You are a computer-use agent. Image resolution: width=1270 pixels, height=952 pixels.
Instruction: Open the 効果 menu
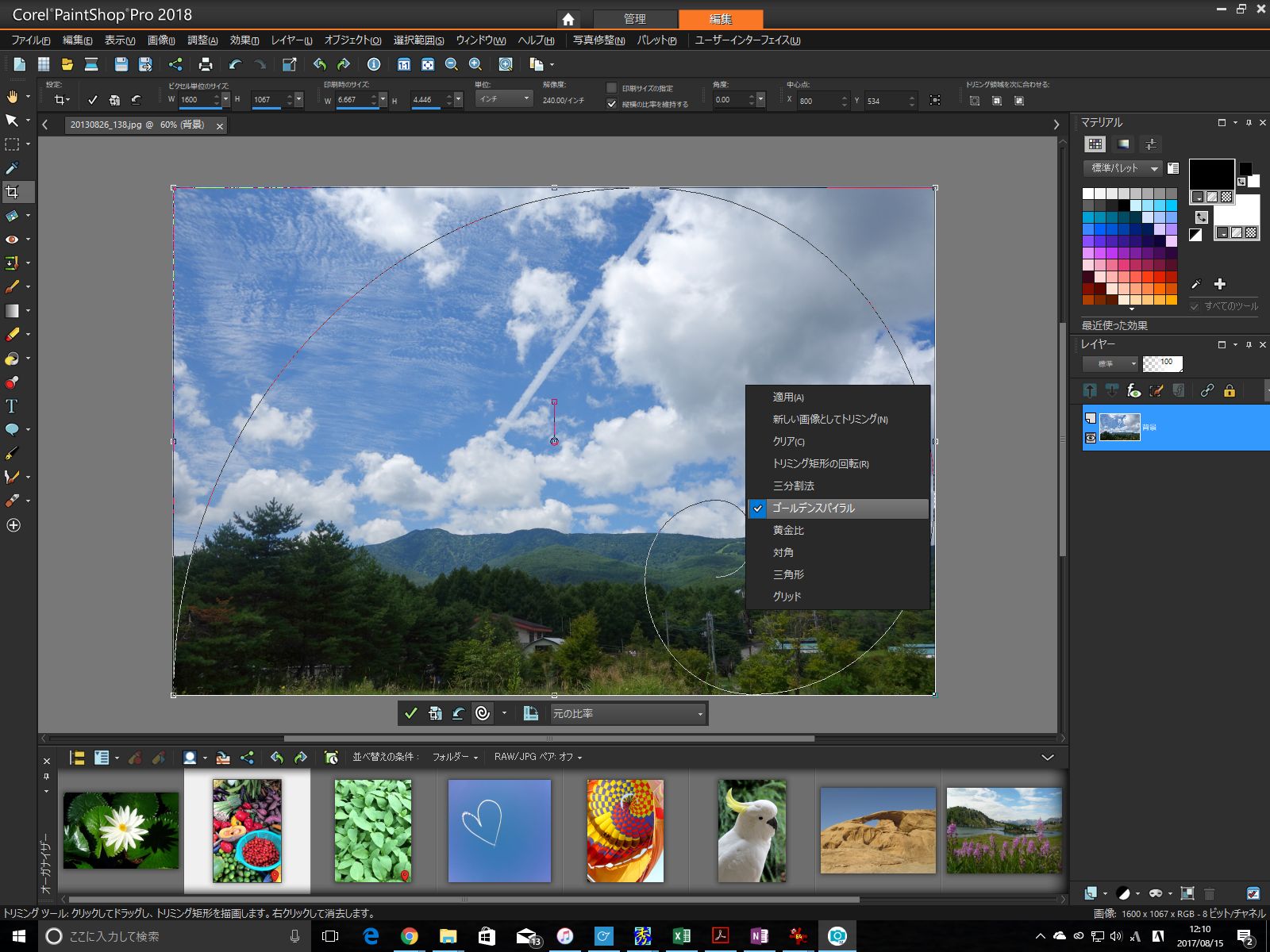[244, 40]
